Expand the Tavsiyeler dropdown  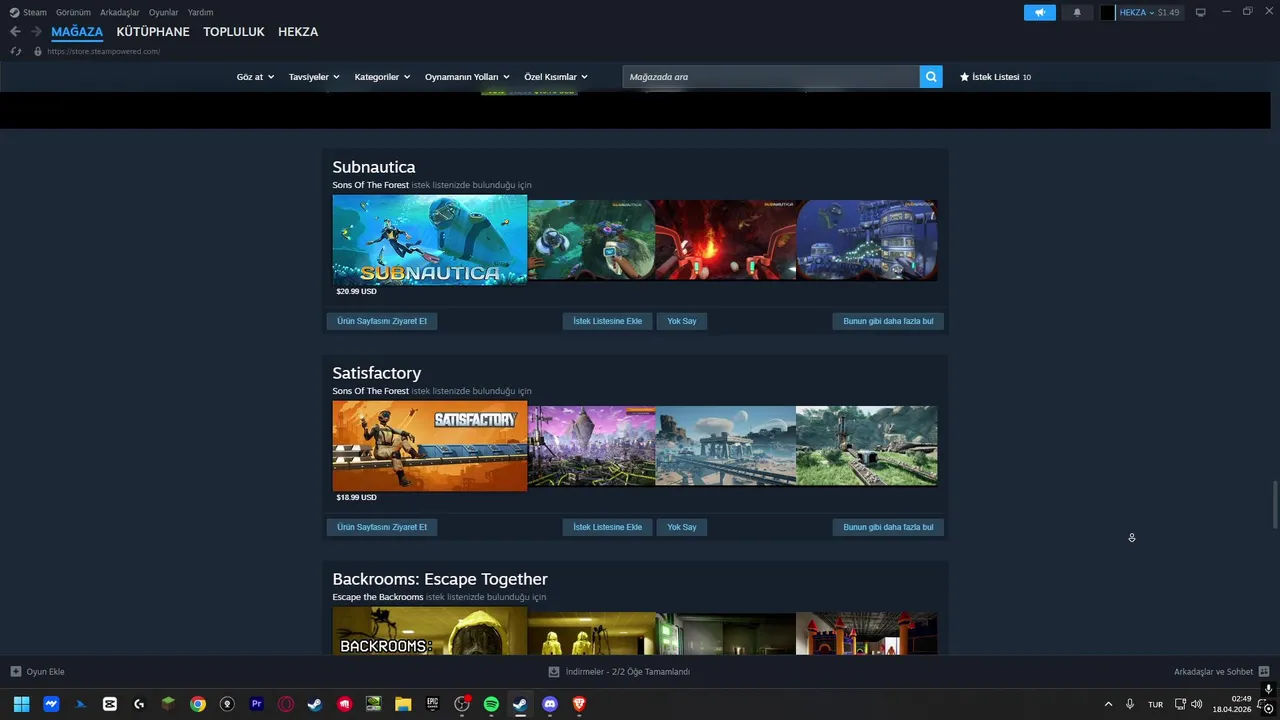coord(314,77)
